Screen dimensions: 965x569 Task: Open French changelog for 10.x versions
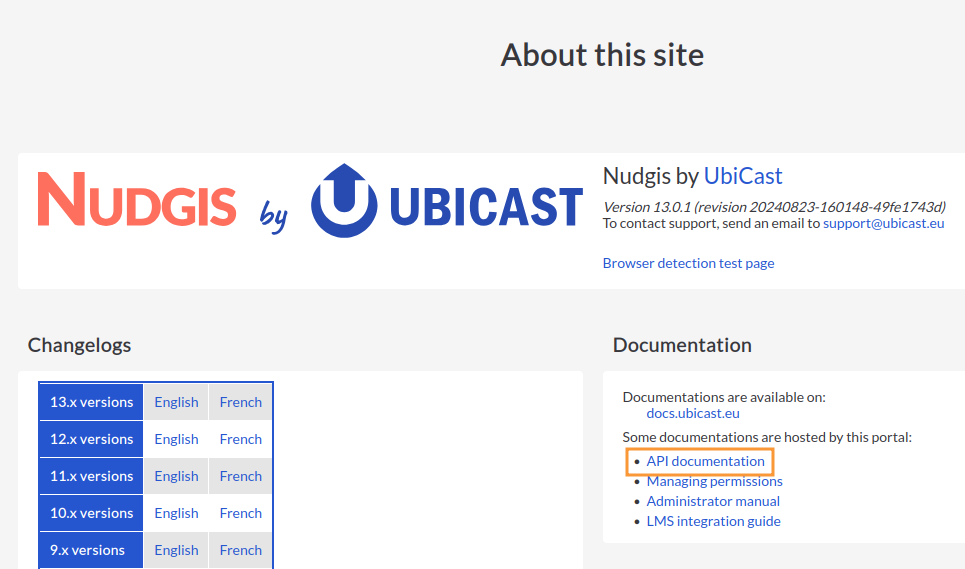[241, 513]
